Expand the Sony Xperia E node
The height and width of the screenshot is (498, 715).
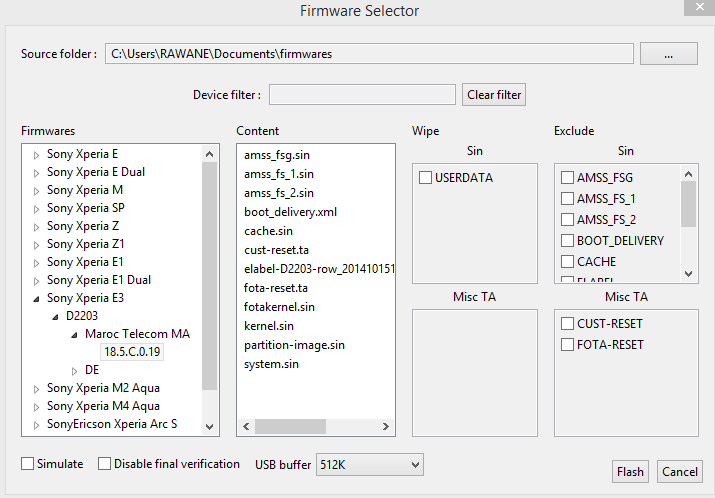[36, 155]
